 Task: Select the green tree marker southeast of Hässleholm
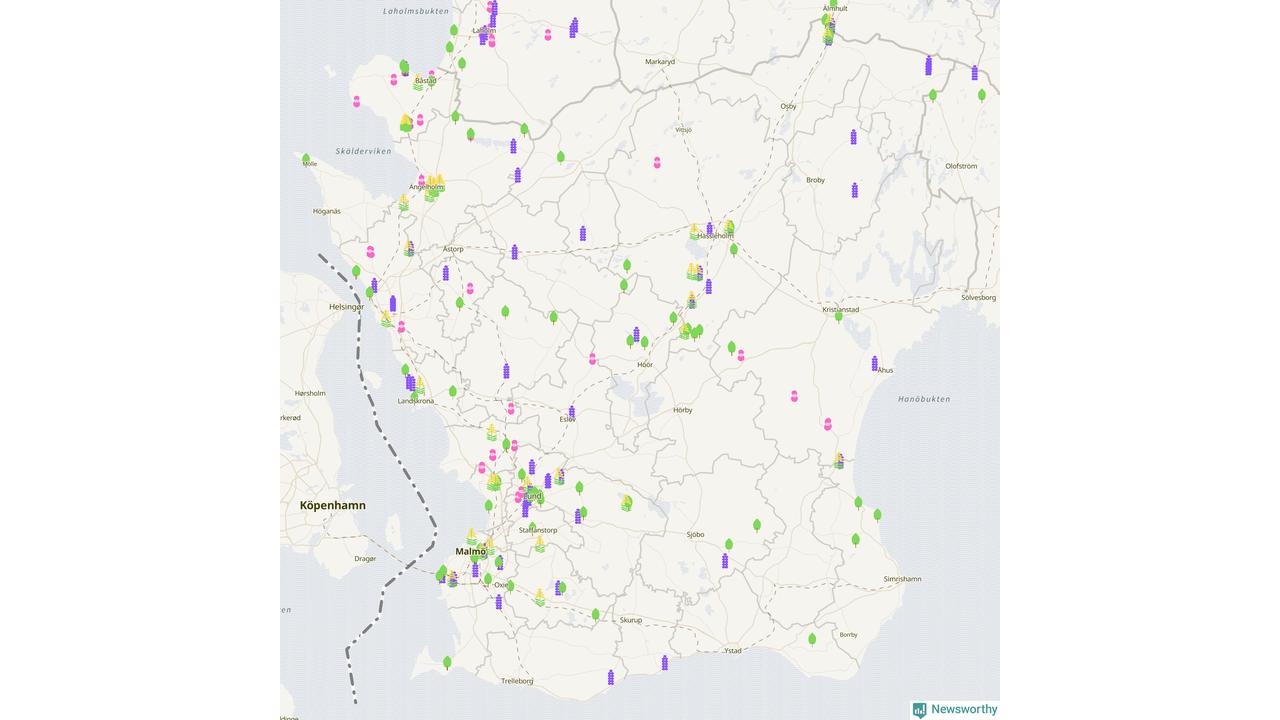coord(733,250)
